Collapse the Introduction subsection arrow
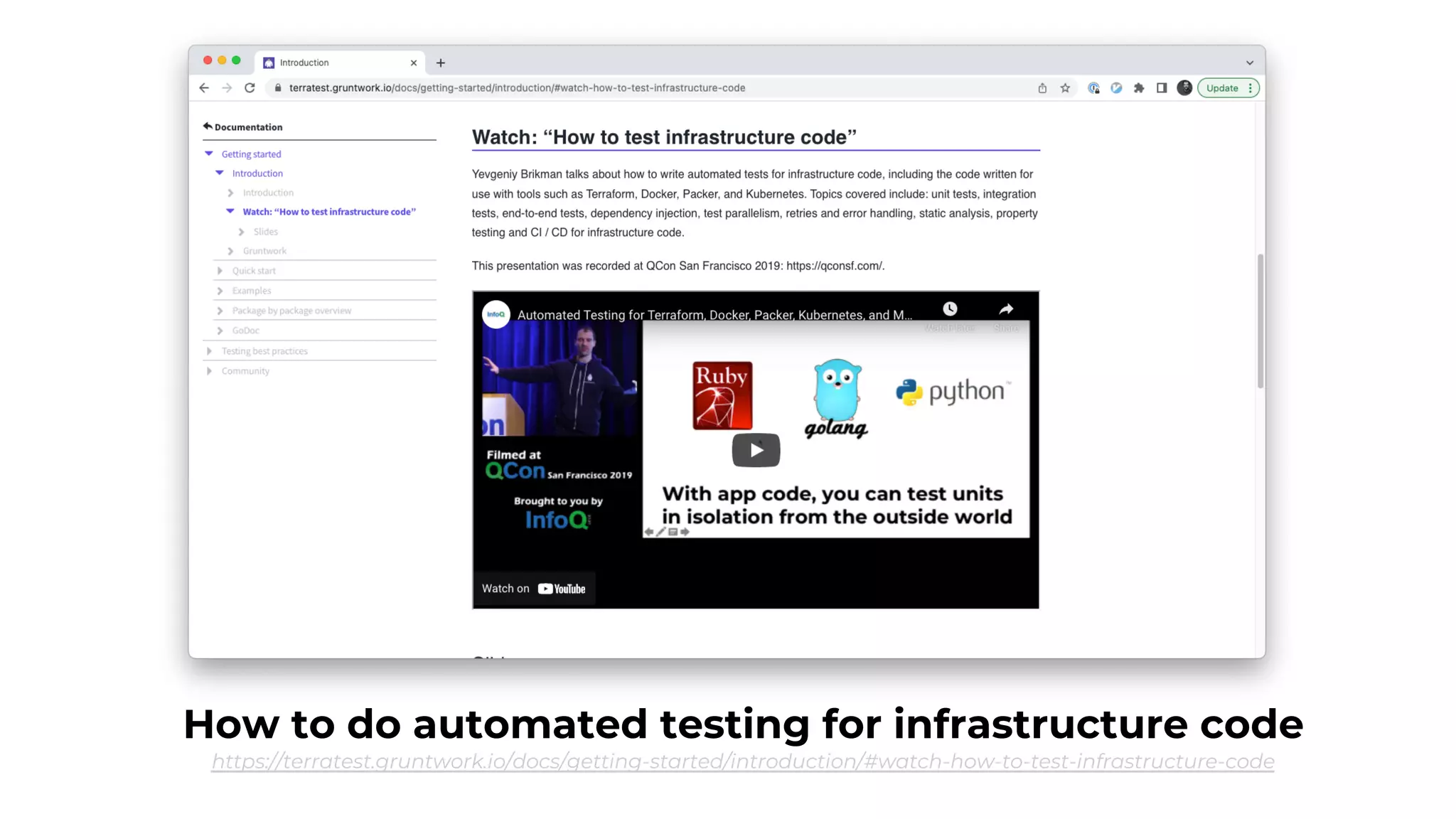The image size is (1456, 819). click(x=220, y=173)
